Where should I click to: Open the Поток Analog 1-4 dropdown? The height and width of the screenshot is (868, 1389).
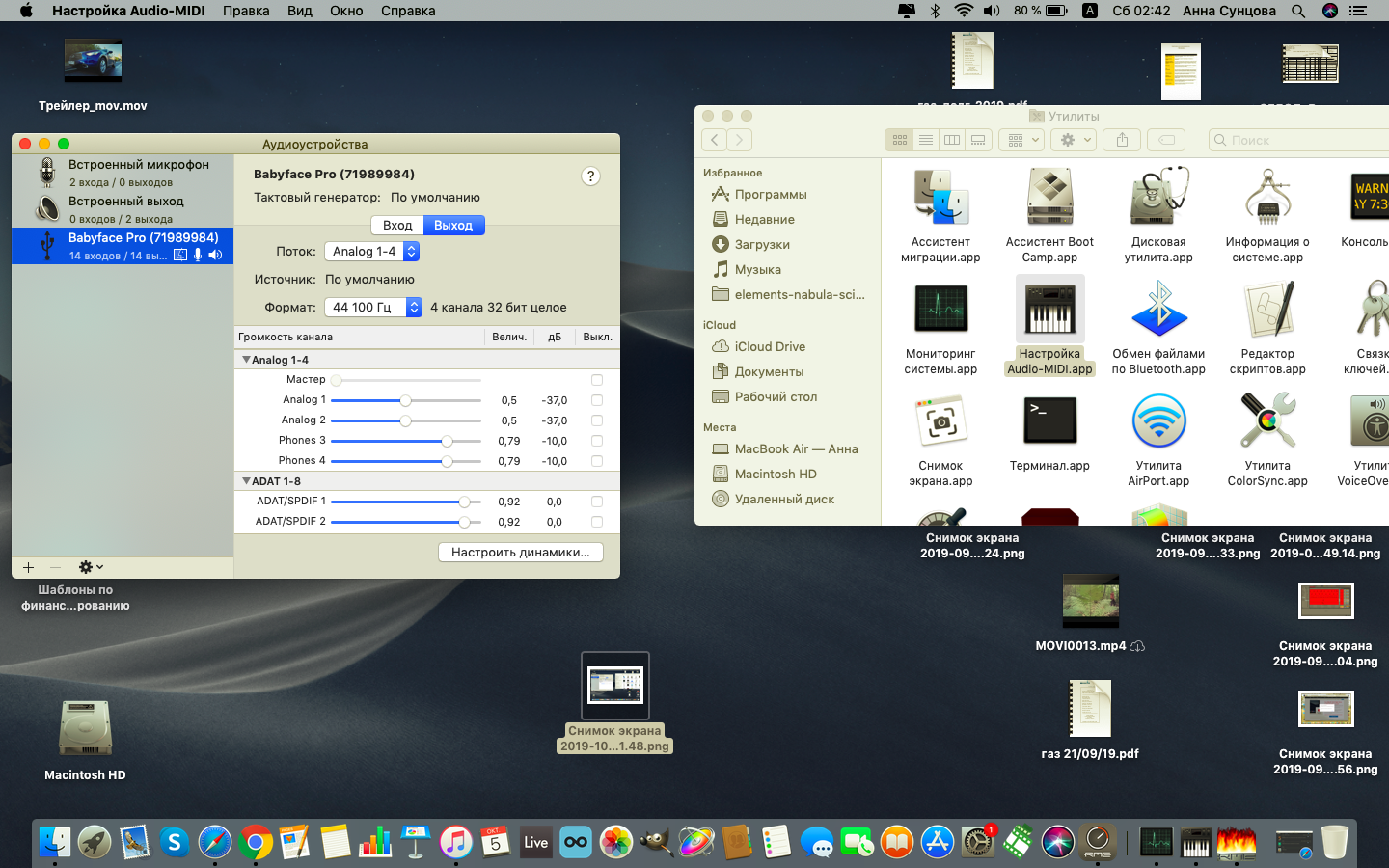click(371, 251)
